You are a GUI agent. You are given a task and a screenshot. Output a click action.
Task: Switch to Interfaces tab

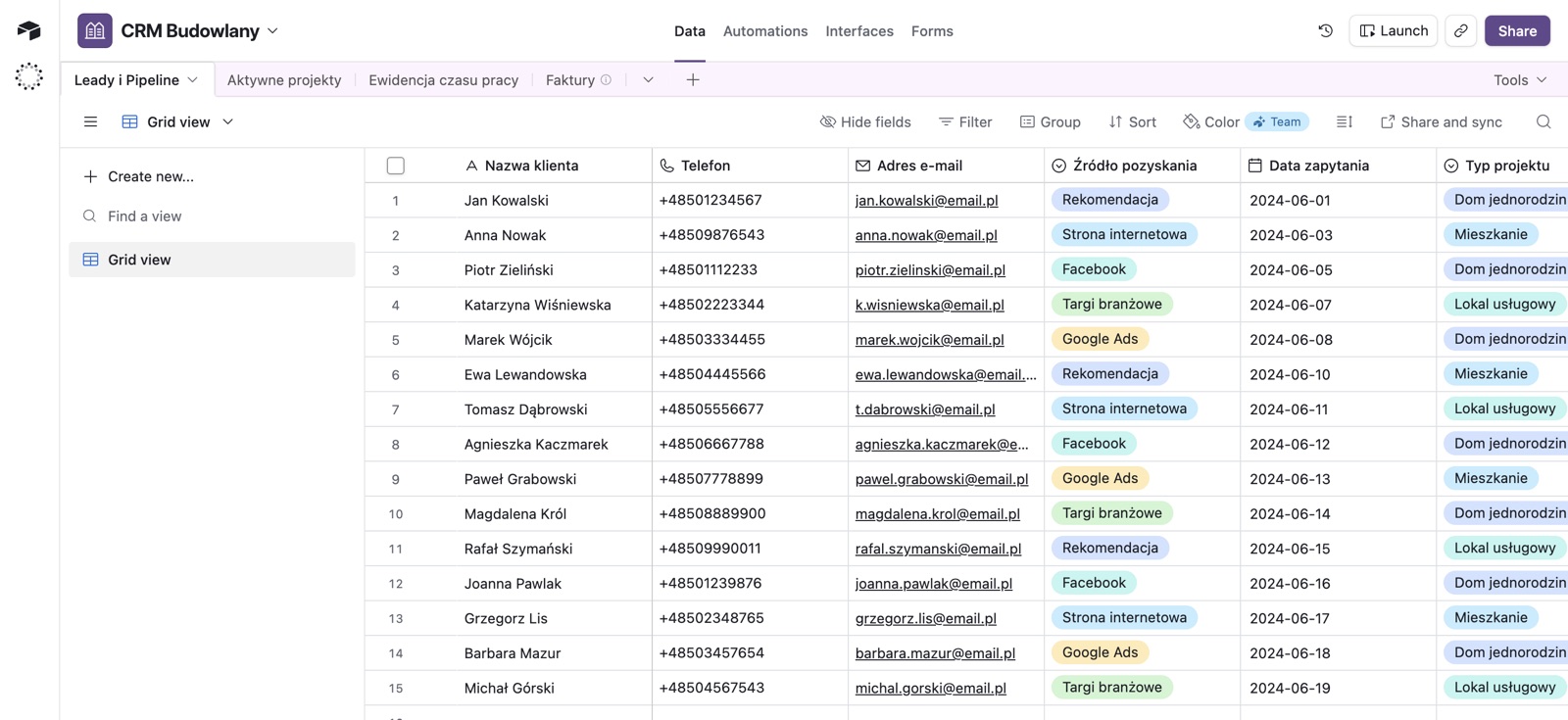point(859,31)
